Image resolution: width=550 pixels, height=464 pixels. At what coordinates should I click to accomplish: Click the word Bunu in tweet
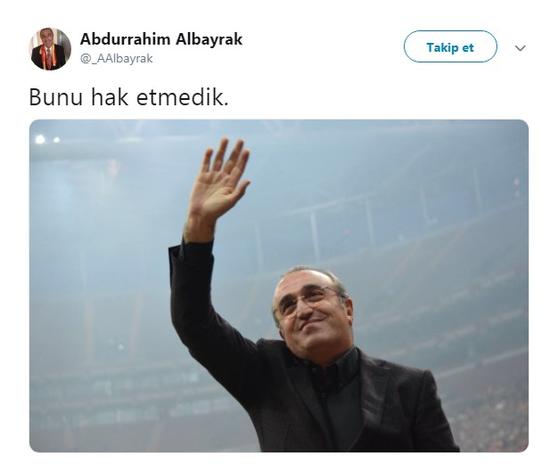[55, 97]
